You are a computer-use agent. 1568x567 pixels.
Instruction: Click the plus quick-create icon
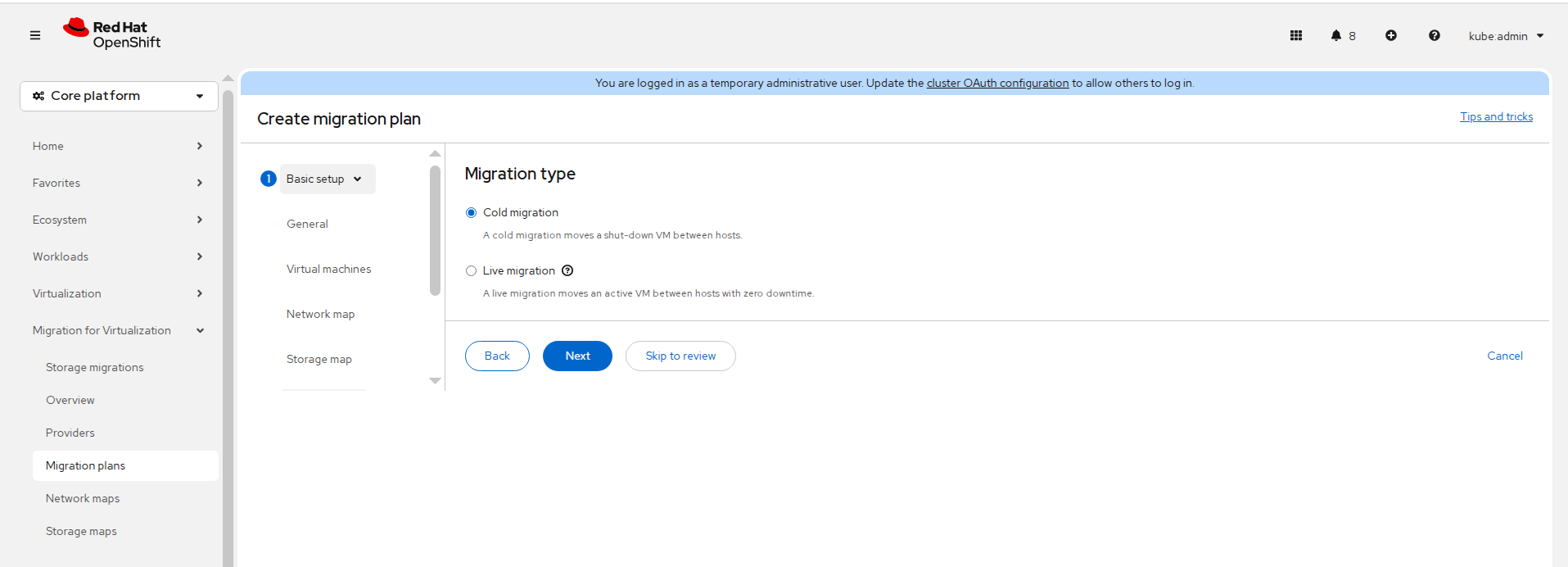[1390, 35]
